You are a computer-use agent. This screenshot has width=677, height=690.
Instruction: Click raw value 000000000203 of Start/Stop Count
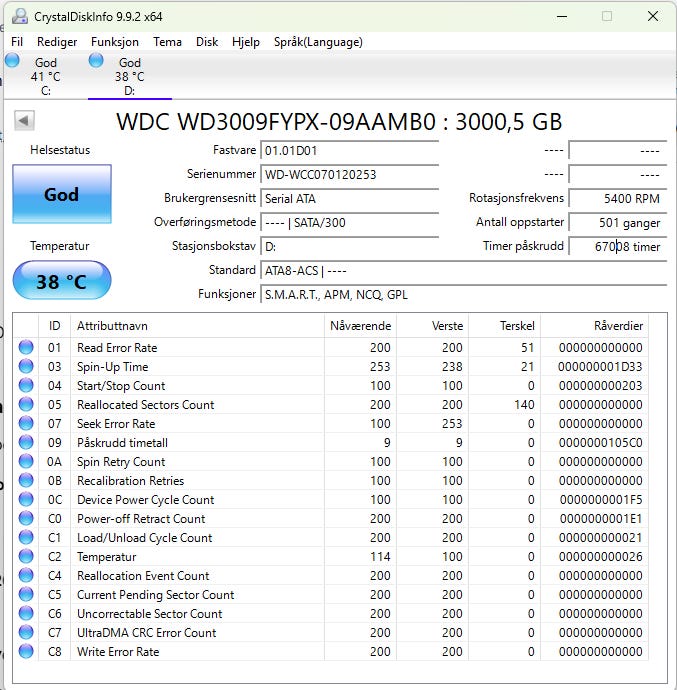click(x=600, y=385)
